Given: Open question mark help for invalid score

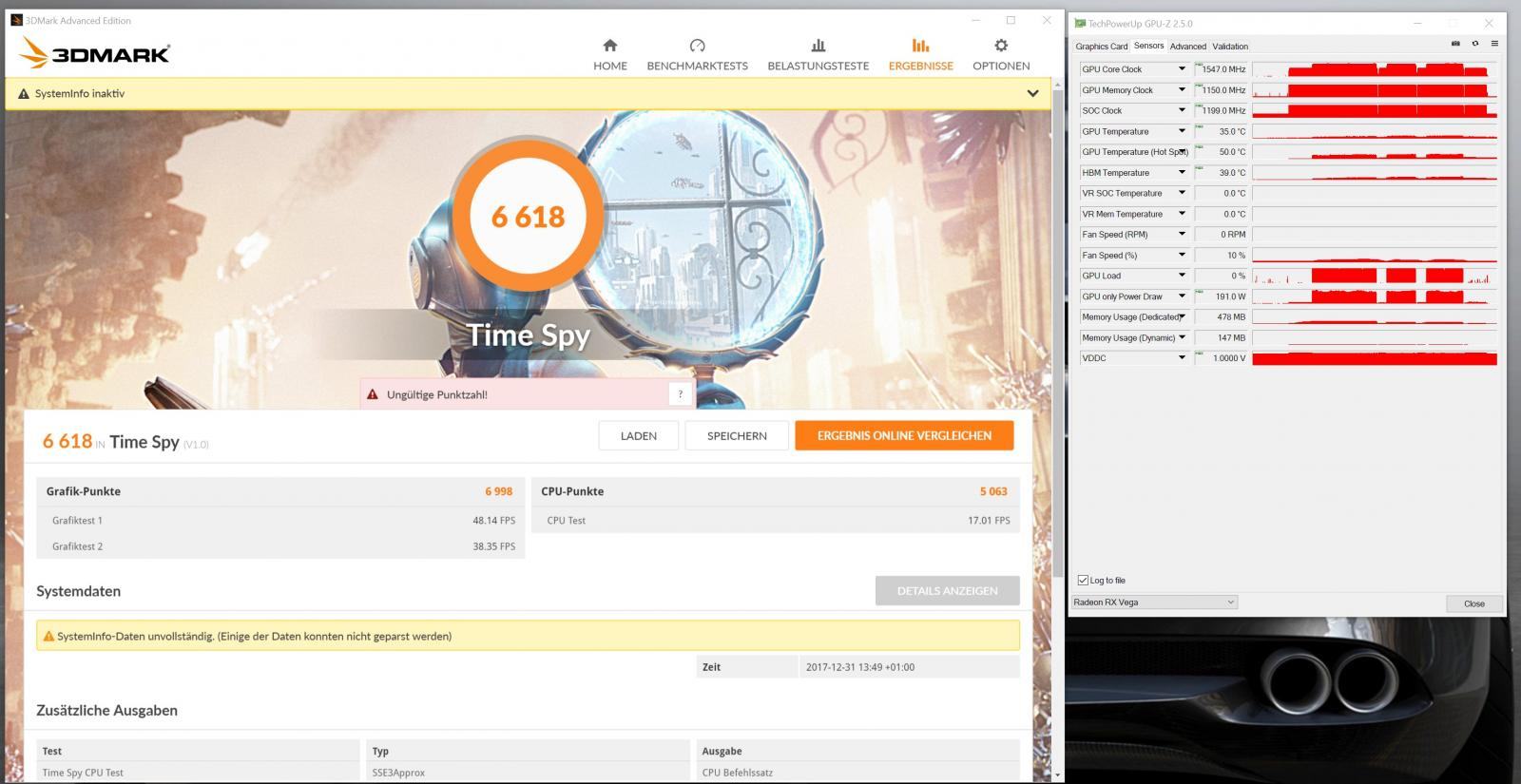Looking at the screenshot, I should (x=680, y=394).
